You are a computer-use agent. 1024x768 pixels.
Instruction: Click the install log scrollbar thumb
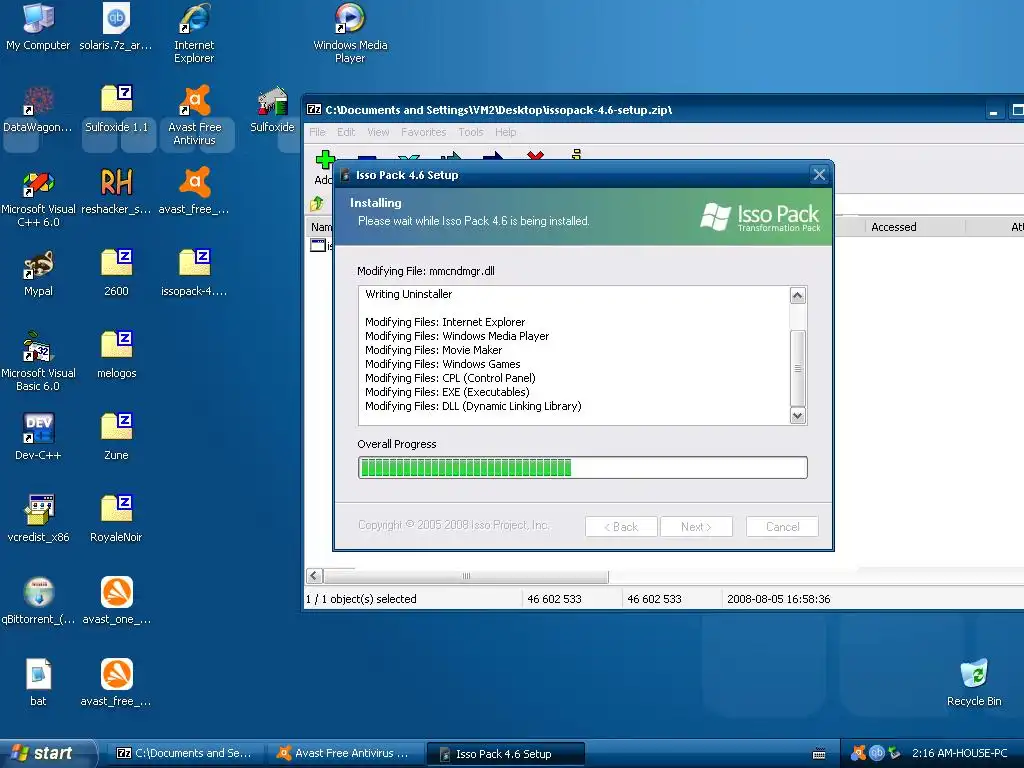click(797, 368)
